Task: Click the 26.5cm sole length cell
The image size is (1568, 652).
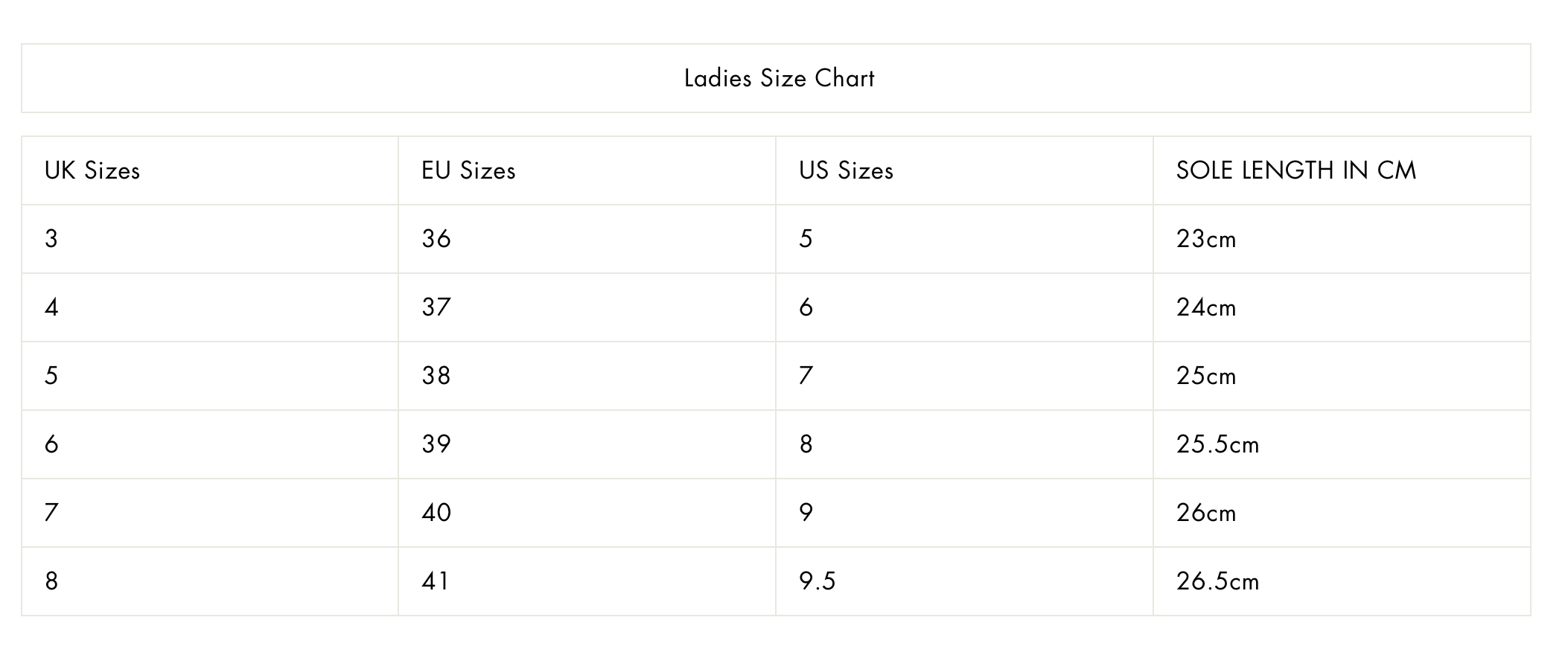Action: click(x=1217, y=581)
